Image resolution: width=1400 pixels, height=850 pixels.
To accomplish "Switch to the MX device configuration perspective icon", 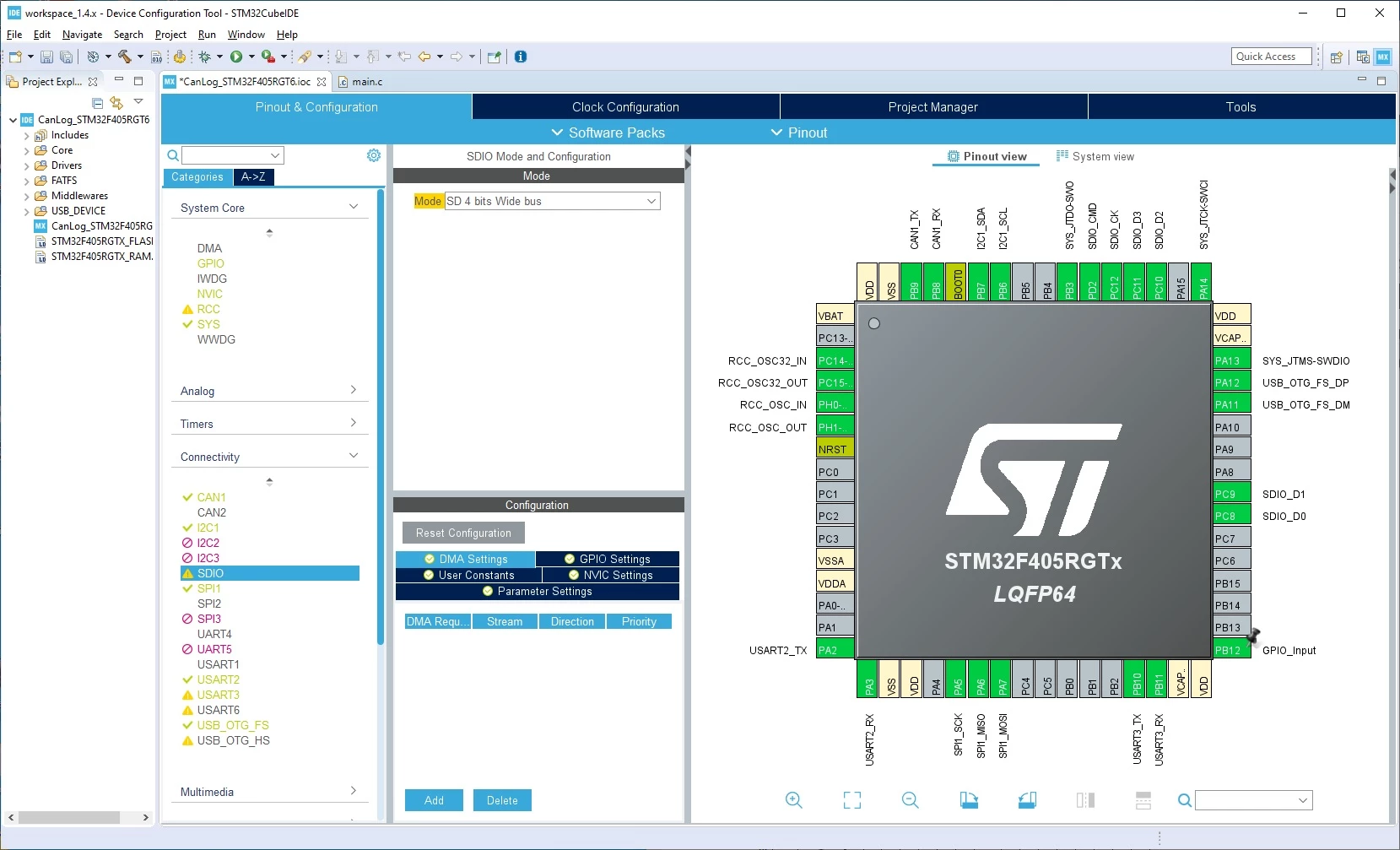I will pos(1383,57).
